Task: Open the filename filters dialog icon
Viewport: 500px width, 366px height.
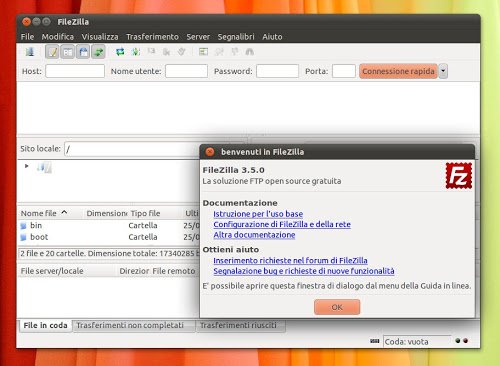Action: (203, 52)
